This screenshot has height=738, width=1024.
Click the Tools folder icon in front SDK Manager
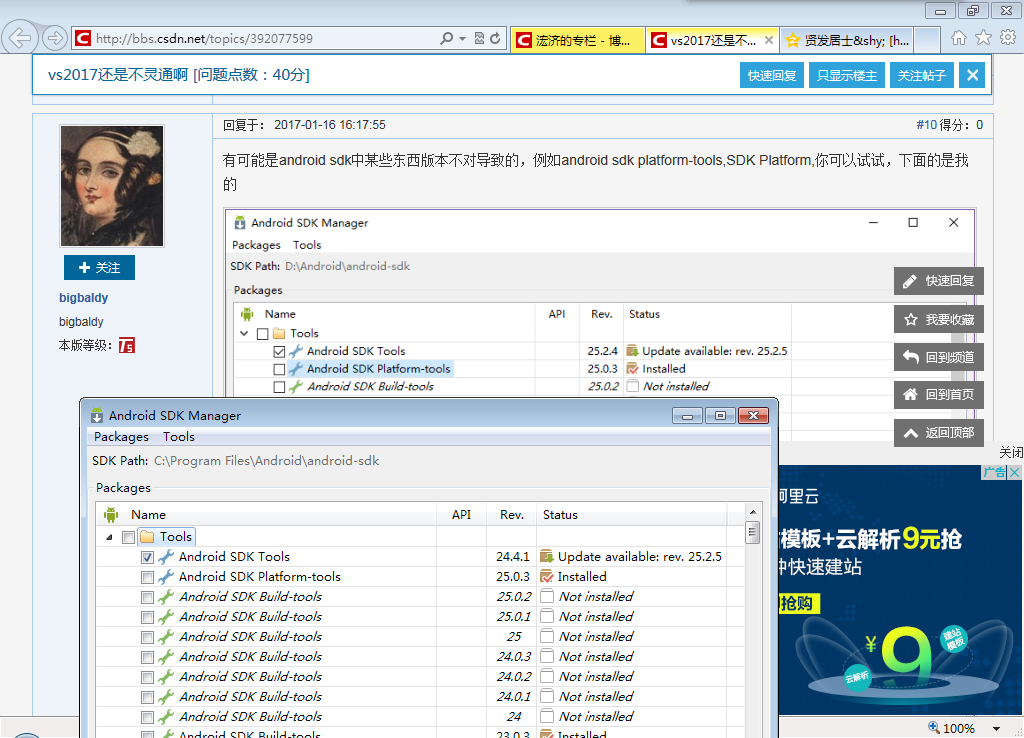148,537
